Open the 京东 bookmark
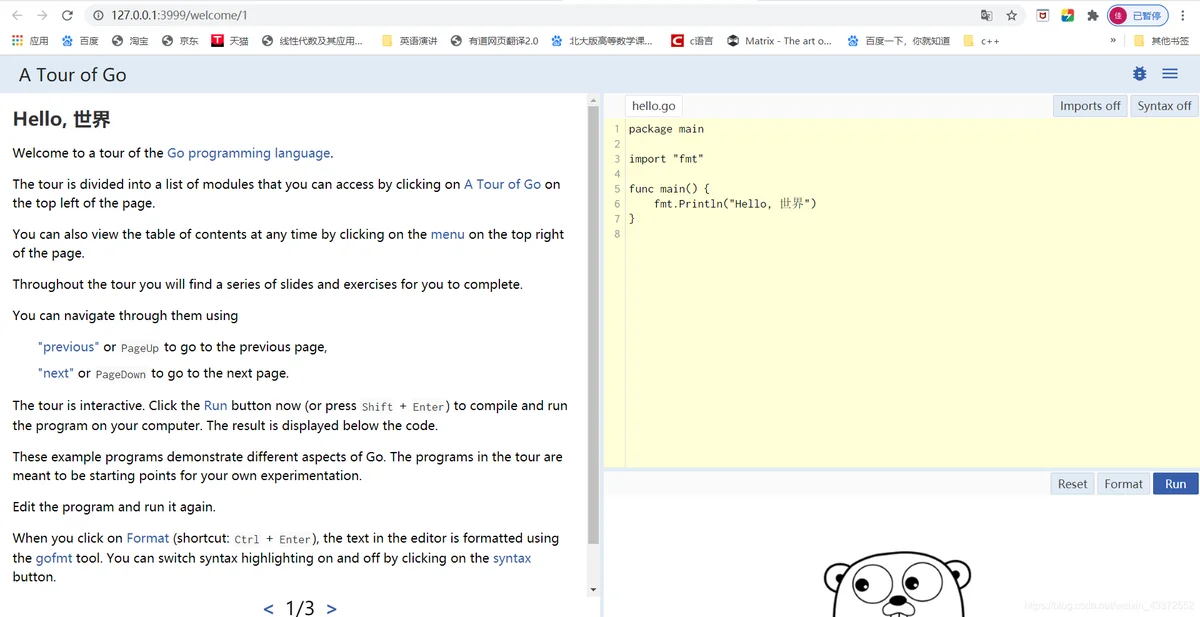Image resolution: width=1200 pixels, height=617 pixels. (x=180, y=41)
